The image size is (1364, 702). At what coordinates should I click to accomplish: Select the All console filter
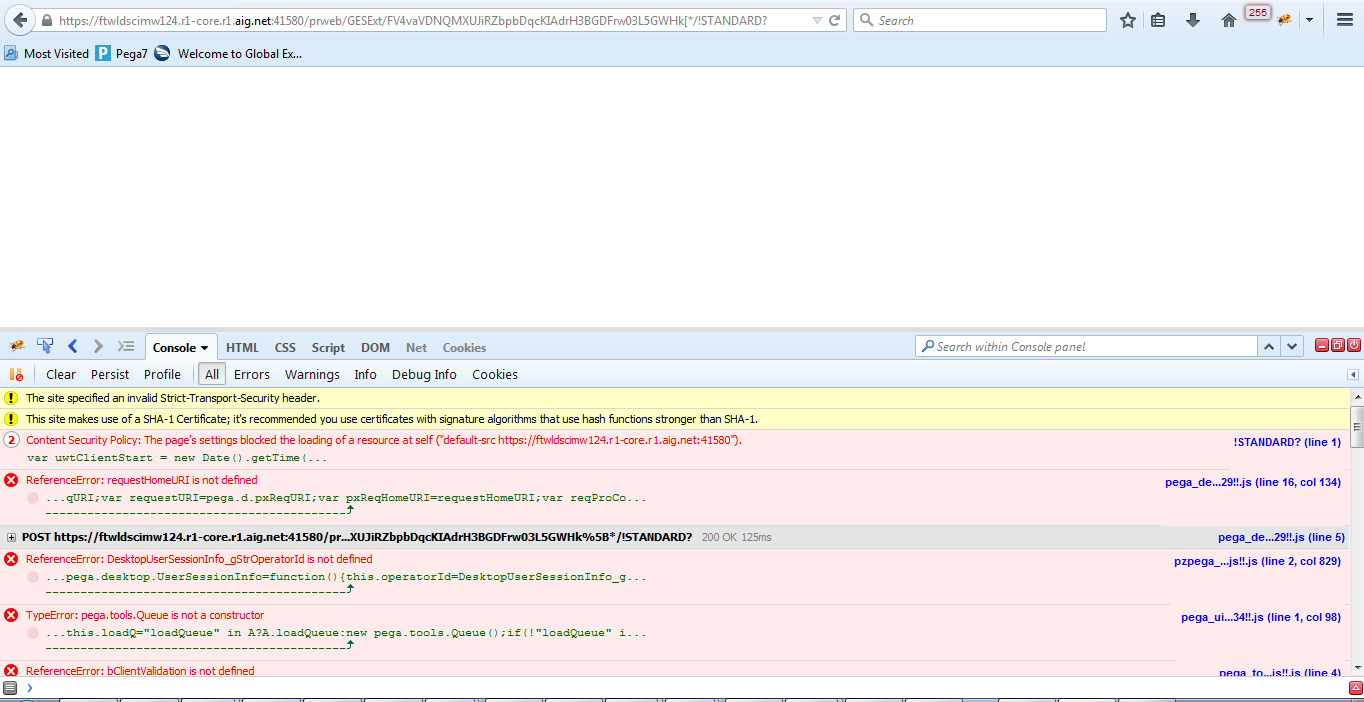[211, 374]
